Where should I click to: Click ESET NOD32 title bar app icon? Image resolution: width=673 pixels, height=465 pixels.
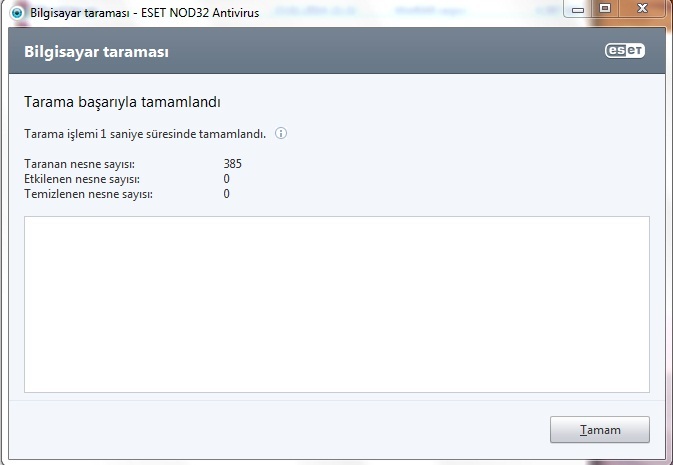pyautogui.click(x=17, y=12)
